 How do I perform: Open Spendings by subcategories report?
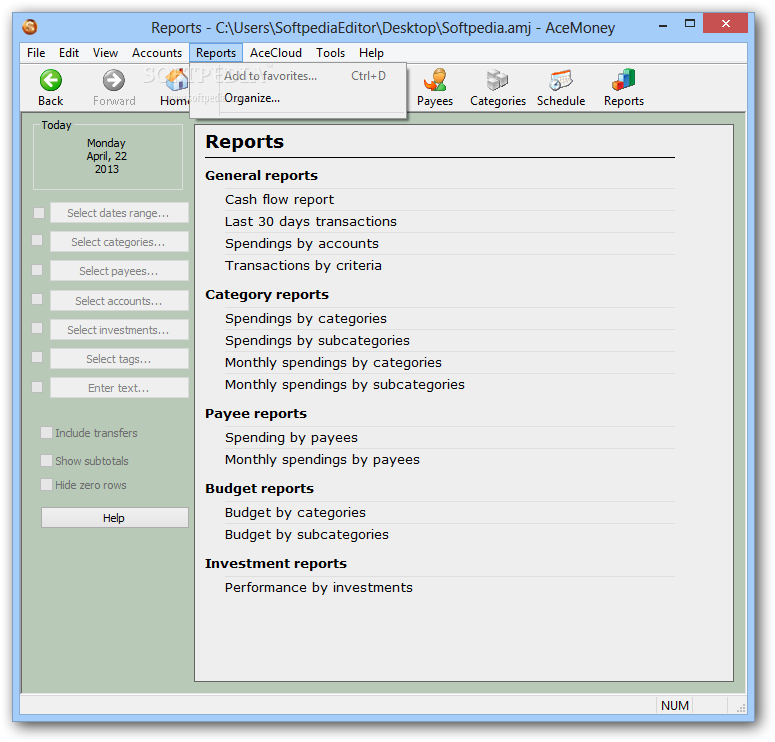(x=317, y=341)
